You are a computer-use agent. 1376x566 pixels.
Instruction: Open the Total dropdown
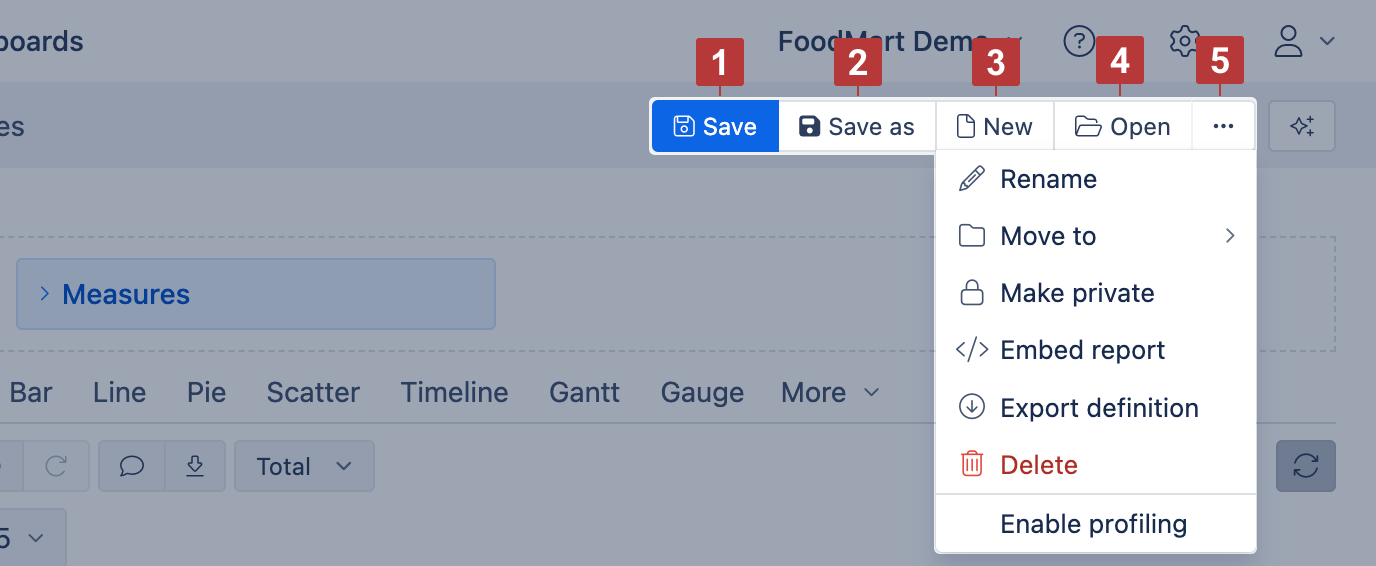click(x=304, y=466)
